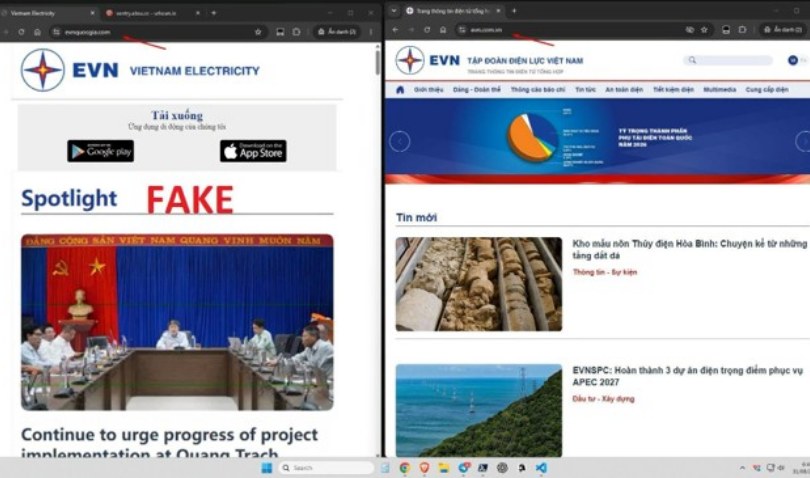Open the Tiết kiệm điện menu

point(673,90)
